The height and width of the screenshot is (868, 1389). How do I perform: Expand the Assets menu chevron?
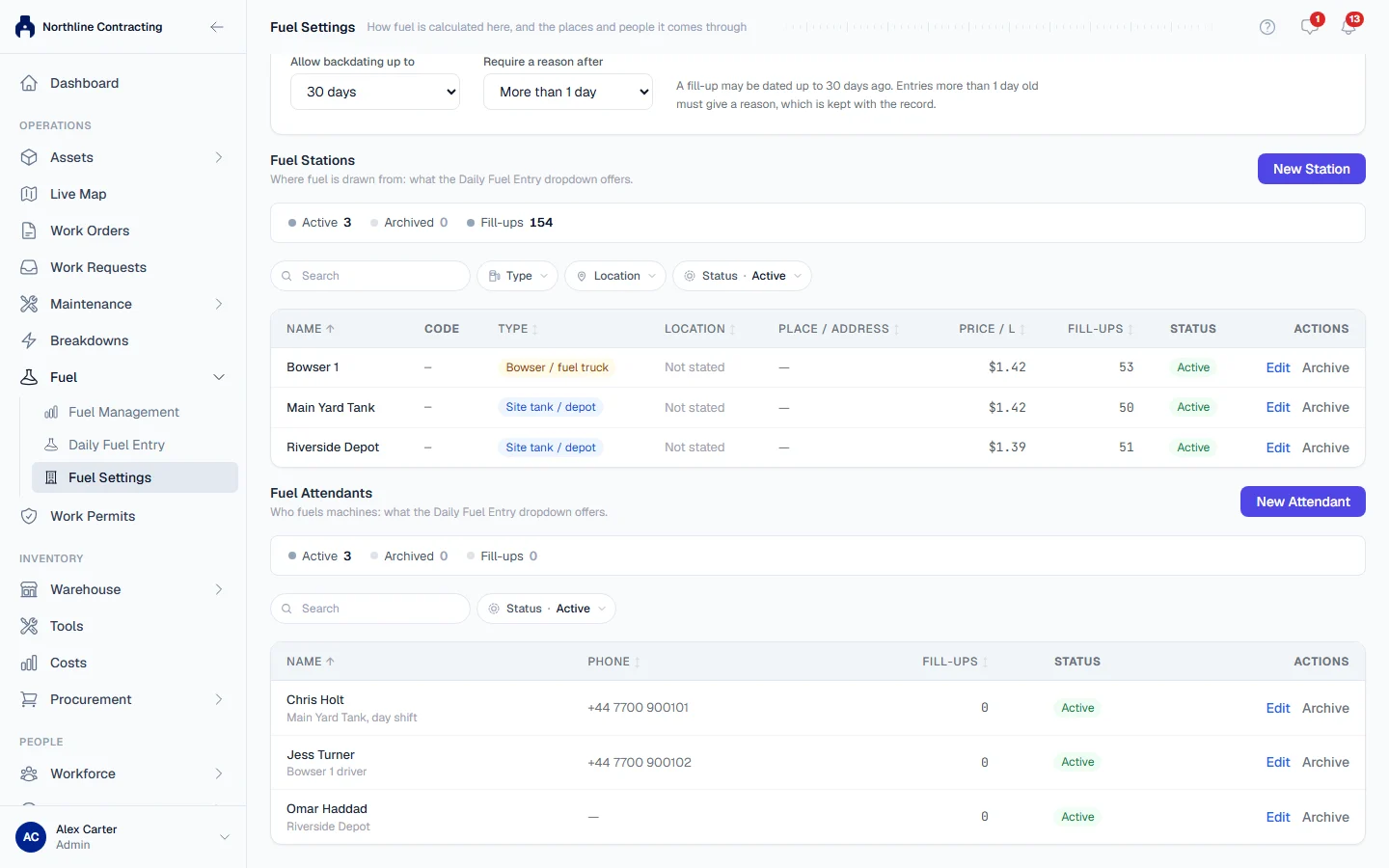[x=219, y=157]
